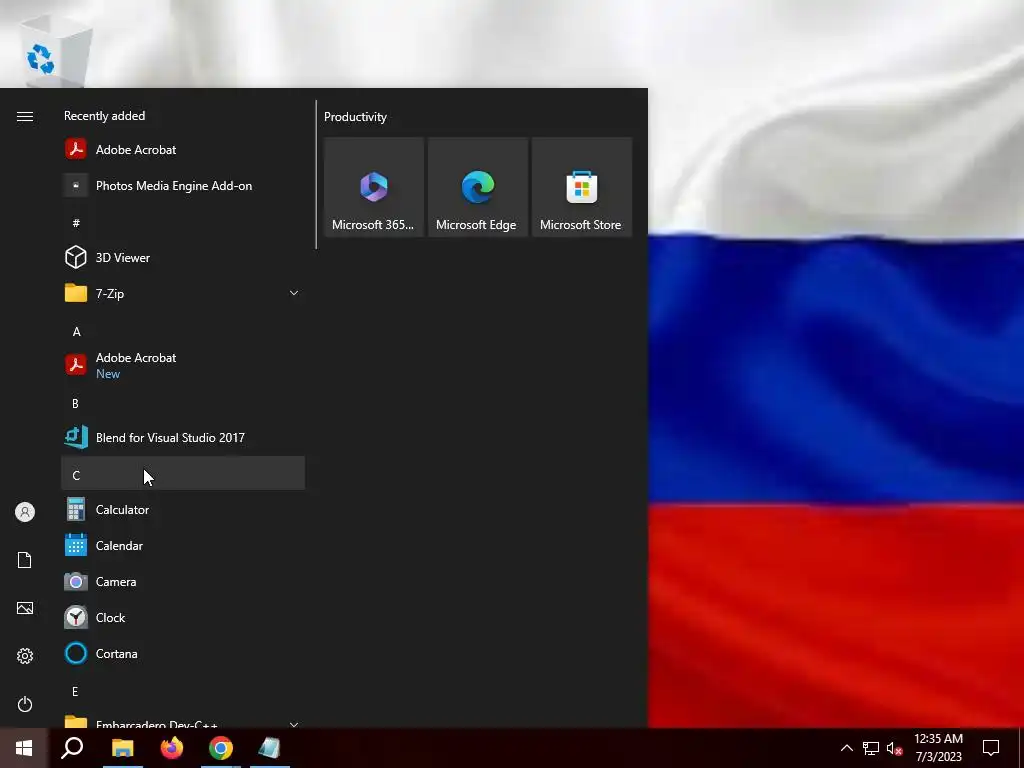Open the 7-Zip folder entry
This screenshot has height=768, width=1024.
(x=183, y=293)
